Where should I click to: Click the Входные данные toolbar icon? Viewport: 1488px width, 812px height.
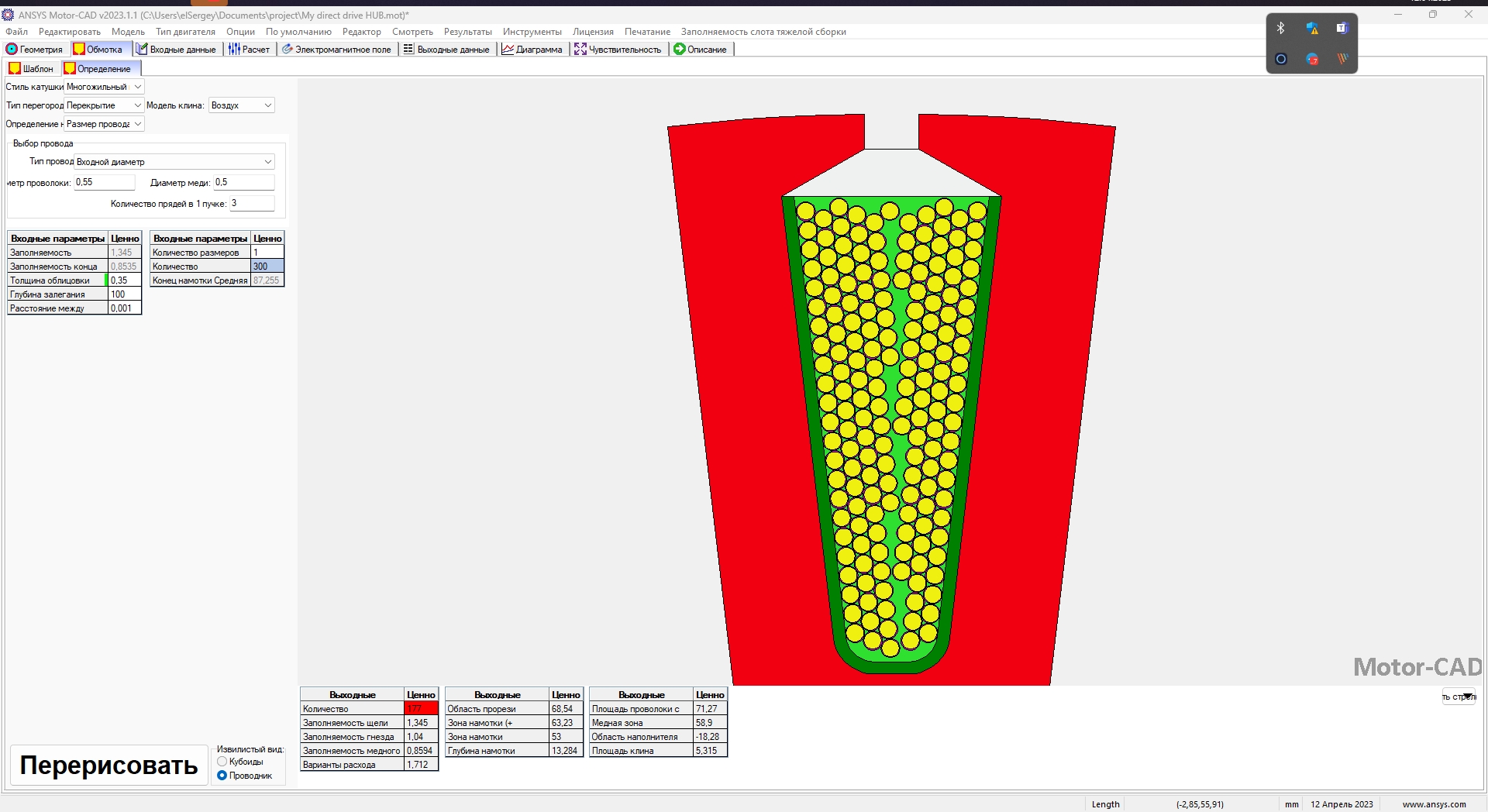coord(142,49)
